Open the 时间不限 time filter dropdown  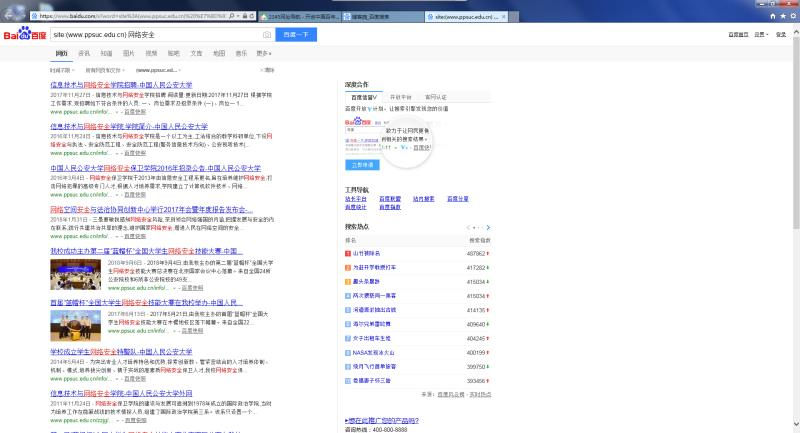62,70
